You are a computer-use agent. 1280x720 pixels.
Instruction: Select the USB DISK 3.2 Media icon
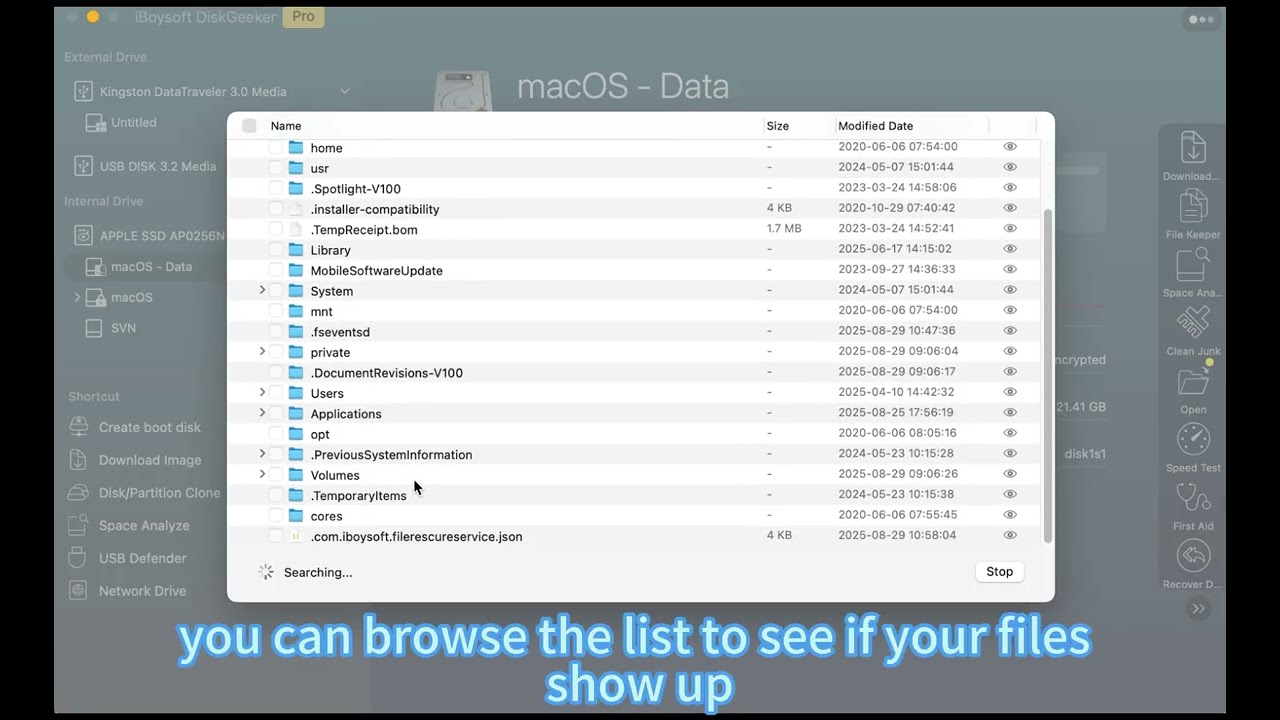point(84,166)
